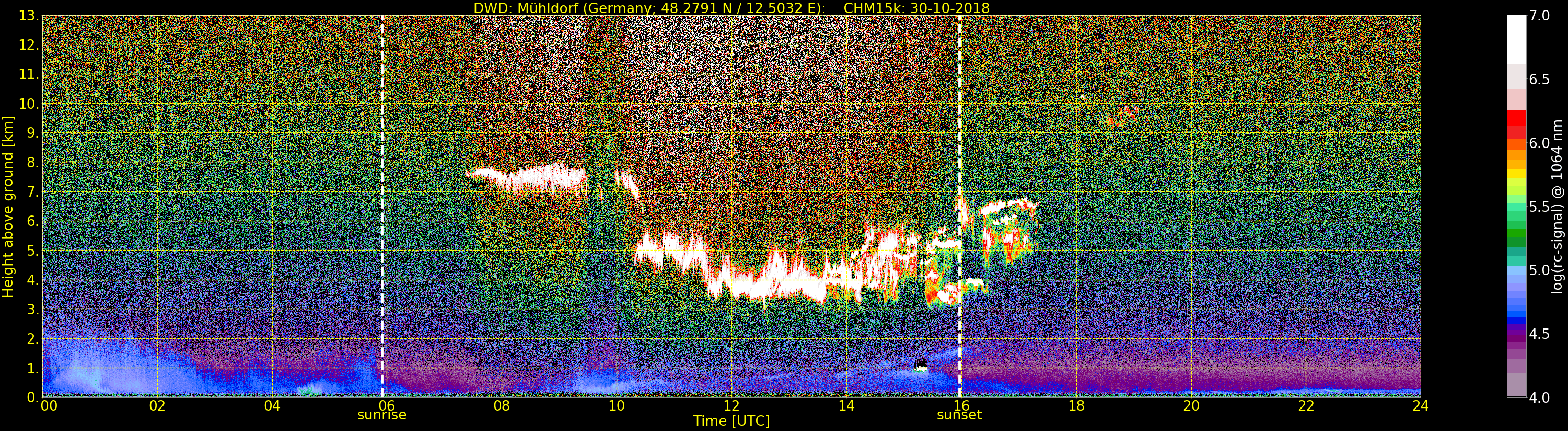Click the x-axis tick label '14'
The width and height of the screenshot is (1568, 431).
846,406
